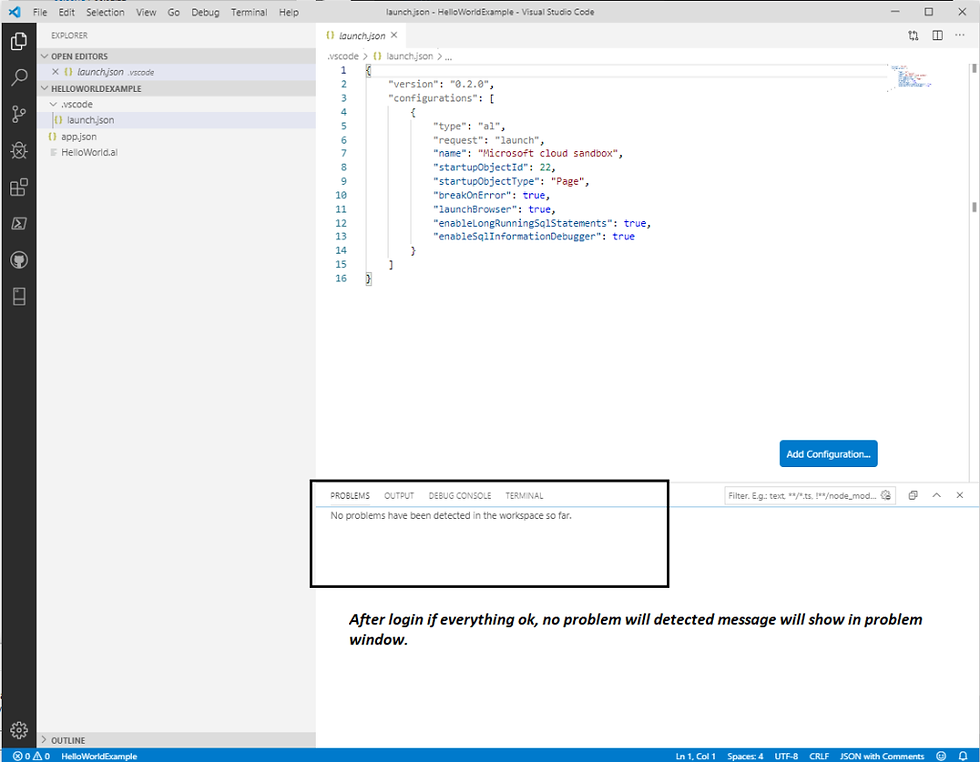Select launch.json entry under Open Editors
Image resolution: width=980 pixels, height=762 pixels.
tap(176, 72)
